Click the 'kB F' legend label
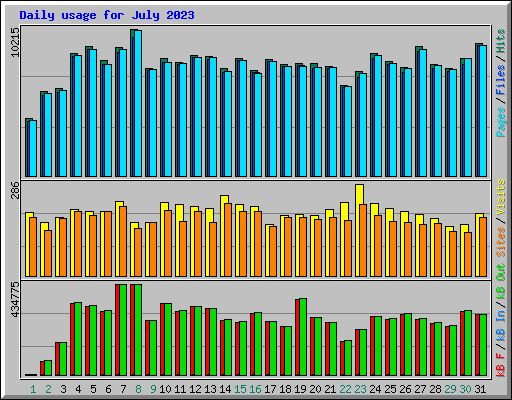 coord(501,365)
